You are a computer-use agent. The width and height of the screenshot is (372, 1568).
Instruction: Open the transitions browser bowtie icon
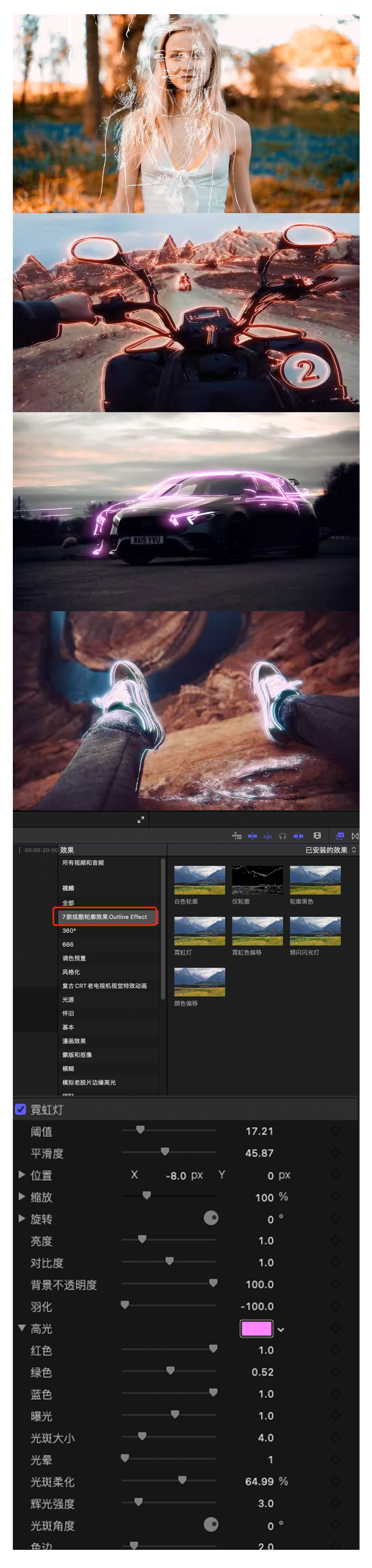[355, 836]
